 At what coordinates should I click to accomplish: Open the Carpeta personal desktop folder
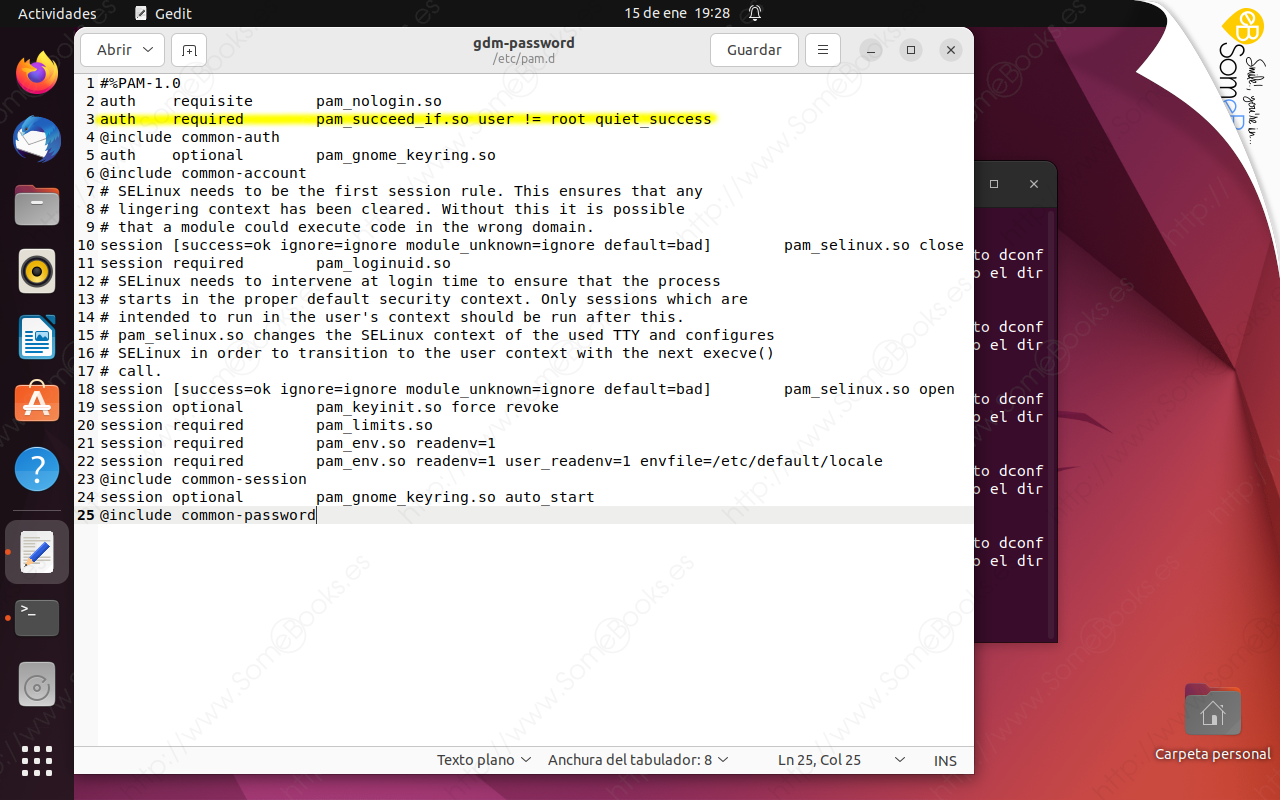[x=1212, y=710]
